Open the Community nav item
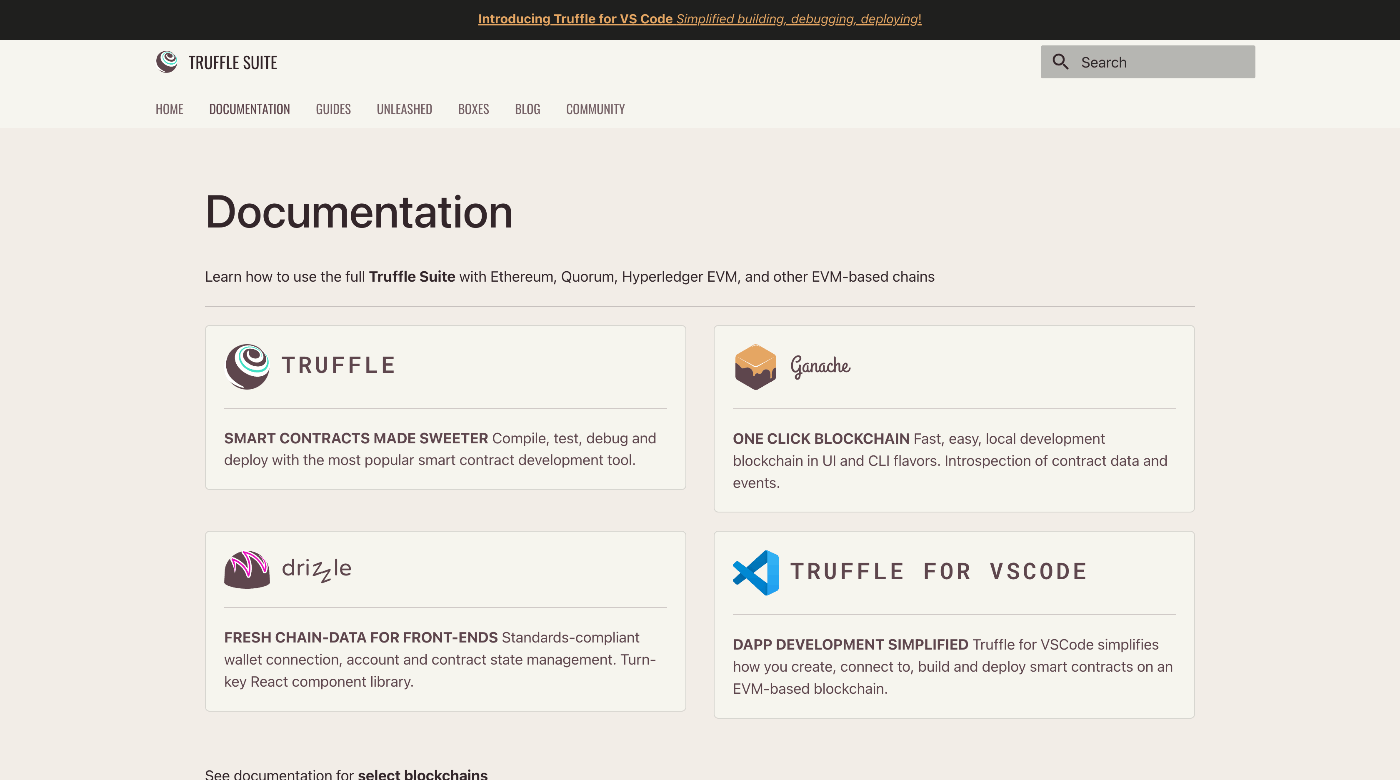The image size is (1400, 780). 595,109
